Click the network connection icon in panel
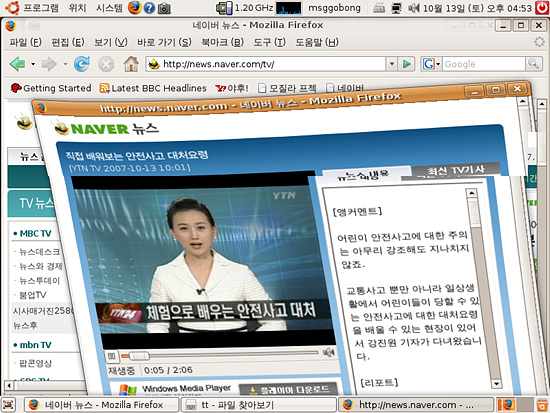 click(396, 8)
